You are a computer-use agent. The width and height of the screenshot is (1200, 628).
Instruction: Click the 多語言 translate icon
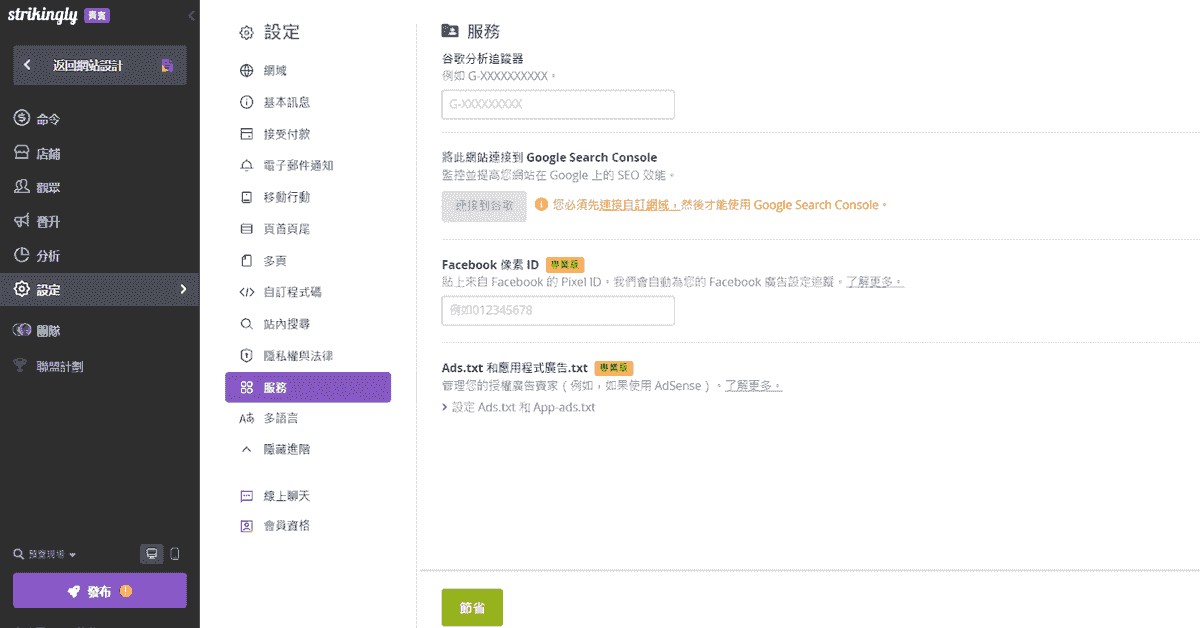click(x=247, y=418)
